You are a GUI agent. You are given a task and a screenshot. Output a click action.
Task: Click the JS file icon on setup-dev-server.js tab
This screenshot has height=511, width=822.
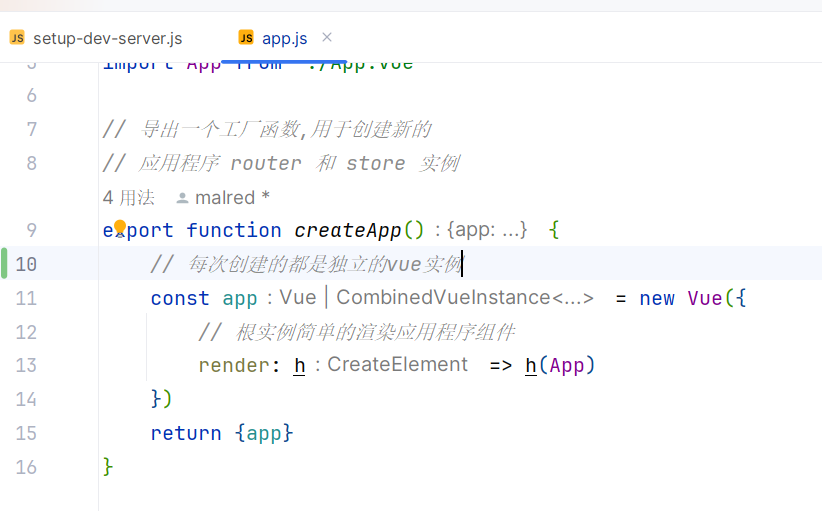click(17, 38)
